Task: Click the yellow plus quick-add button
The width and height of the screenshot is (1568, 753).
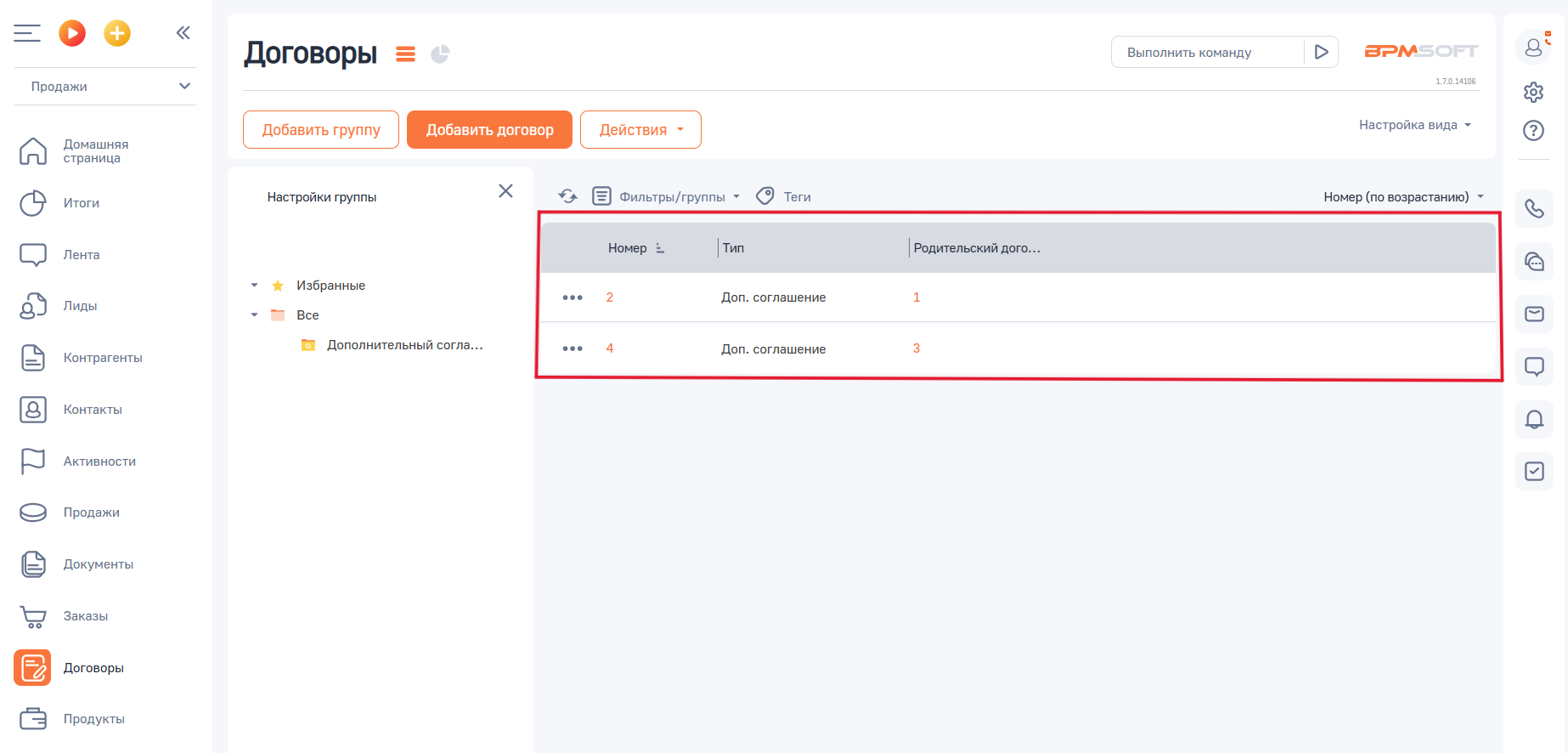Action: pos(117,33)
